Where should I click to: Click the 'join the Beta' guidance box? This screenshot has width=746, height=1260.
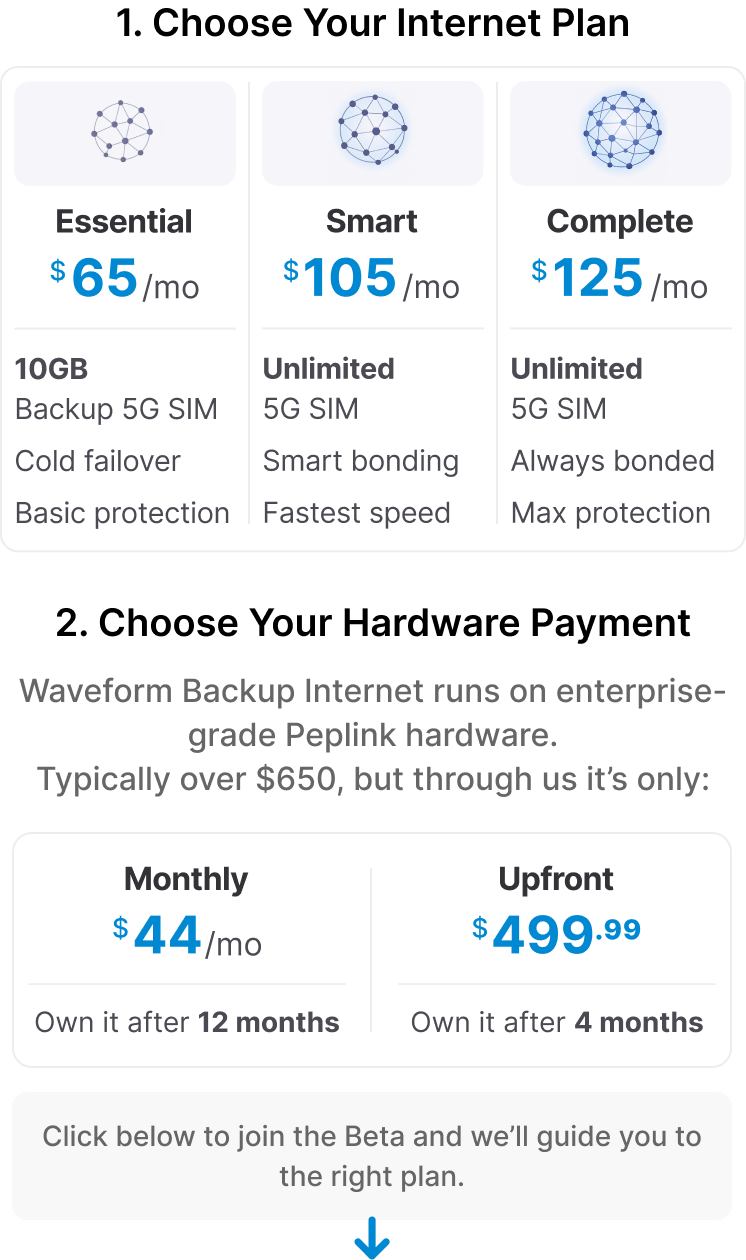pos(372,1156)
